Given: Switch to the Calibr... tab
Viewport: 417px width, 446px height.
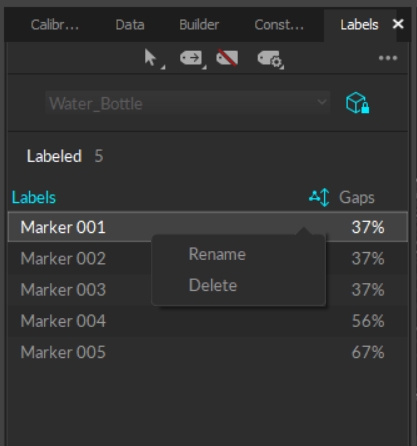Looking at the screenshot, I should click(x=55, y=25).
